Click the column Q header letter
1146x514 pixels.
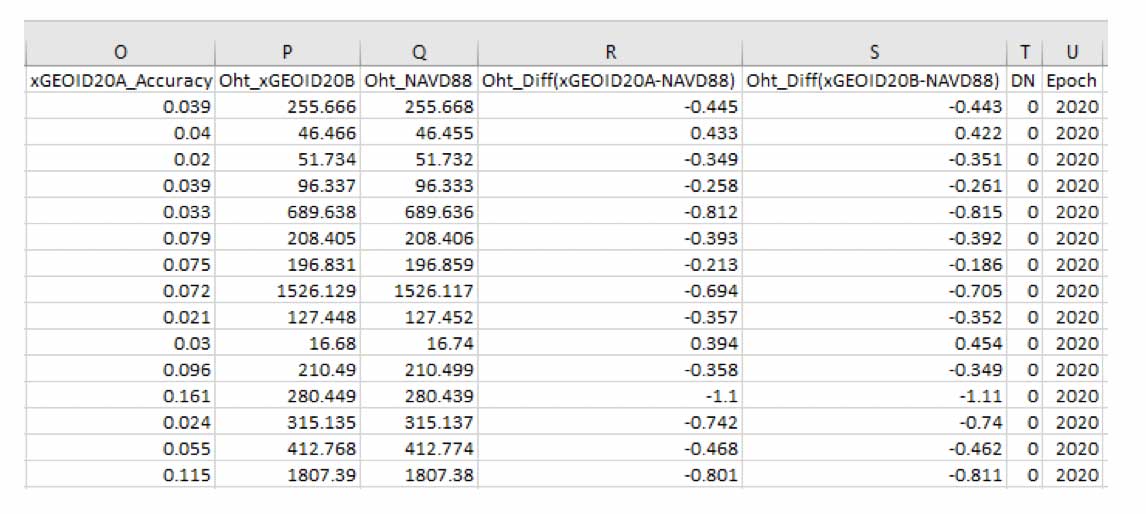click(x=418, y=53)
